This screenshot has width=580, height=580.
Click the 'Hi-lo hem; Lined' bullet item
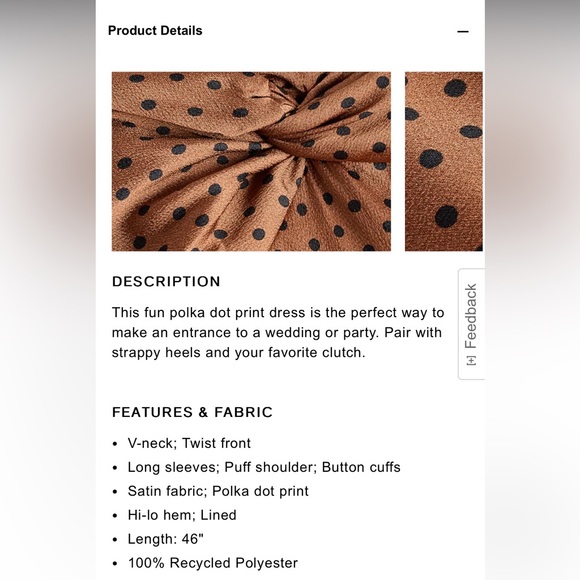coord(182,515)
